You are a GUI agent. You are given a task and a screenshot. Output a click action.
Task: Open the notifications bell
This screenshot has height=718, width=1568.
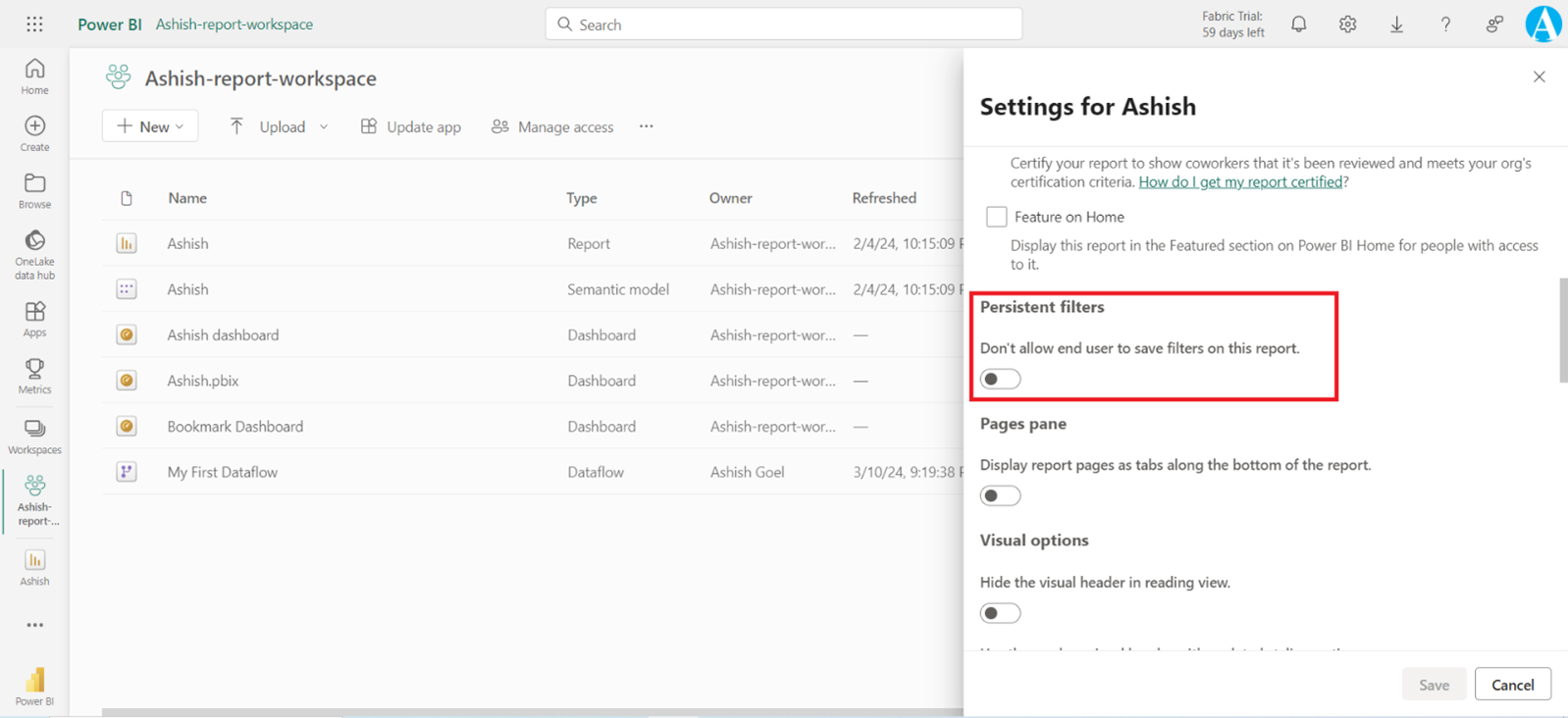tap(1298, 25)
